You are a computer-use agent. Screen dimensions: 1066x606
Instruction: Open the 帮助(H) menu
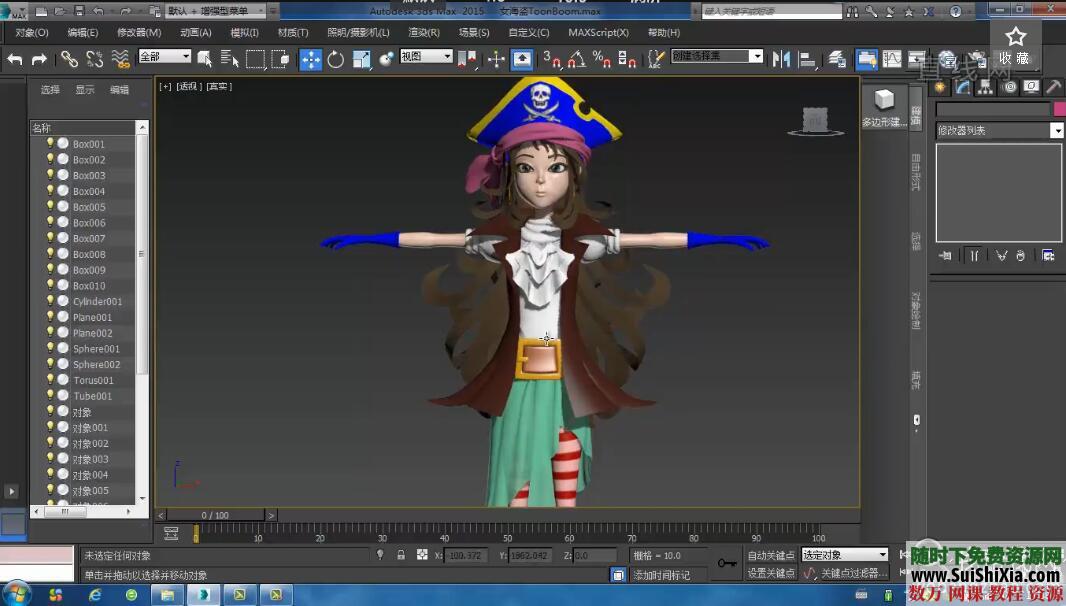pyautogui.click(x=664, y=33)
